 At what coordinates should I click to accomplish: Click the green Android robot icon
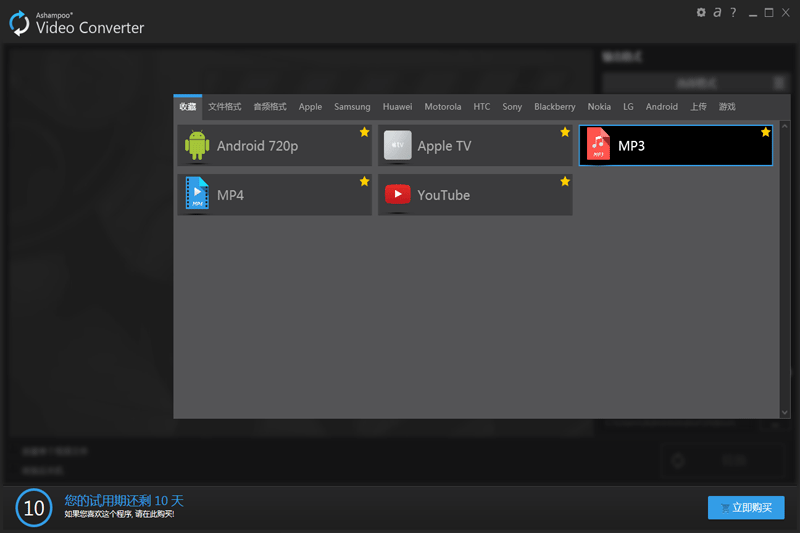pos(197,145)
